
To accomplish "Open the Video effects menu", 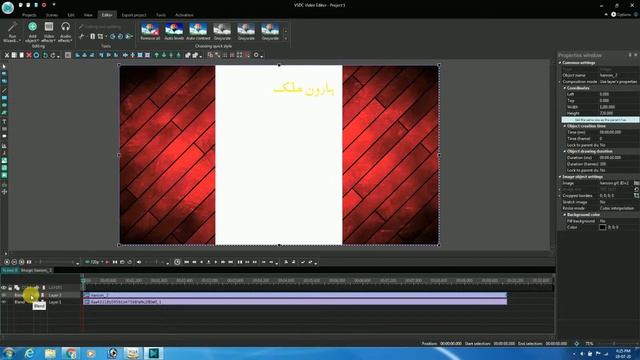I will 49,31.
